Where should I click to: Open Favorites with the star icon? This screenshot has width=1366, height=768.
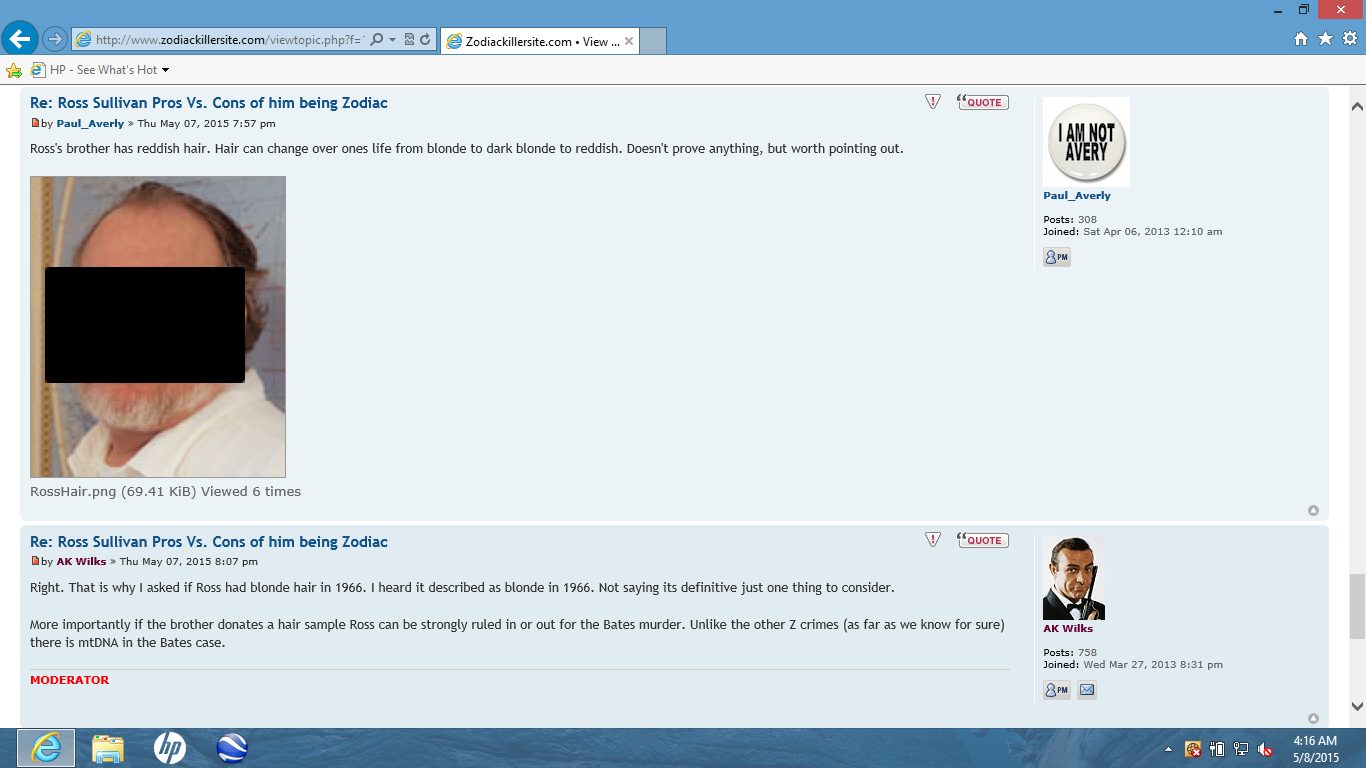point(1325,39)
